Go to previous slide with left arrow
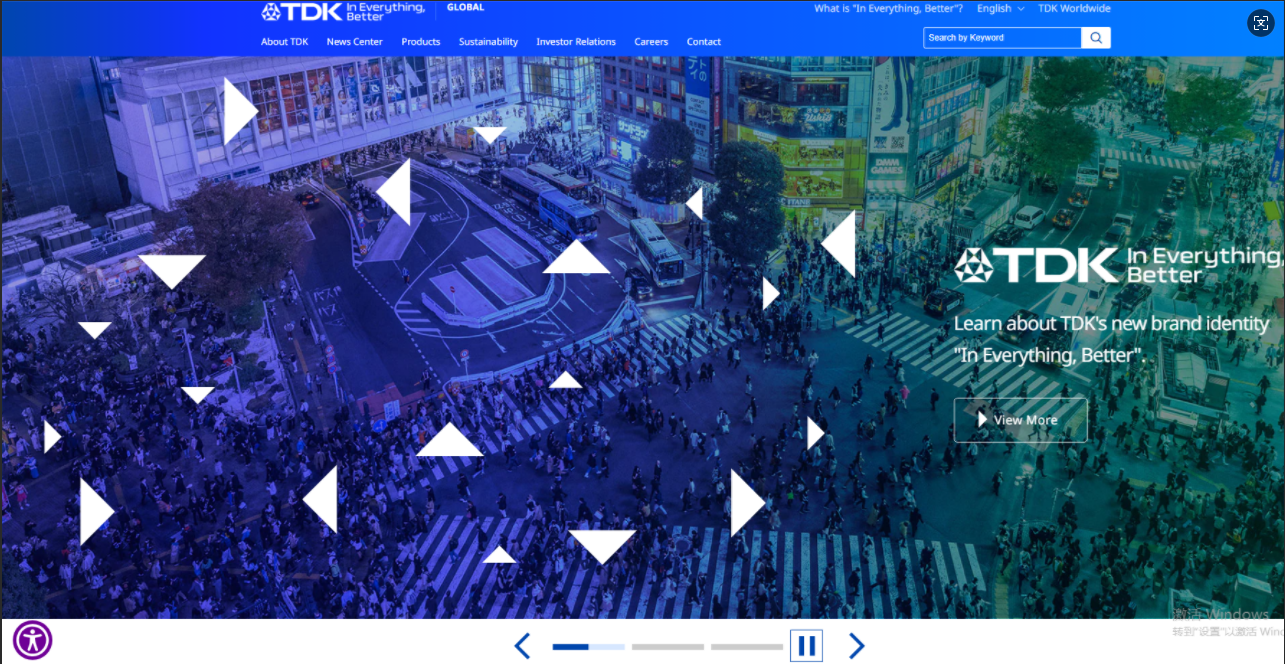The width and height of the screenshot is (1285, 664). [x=522, y=646]
